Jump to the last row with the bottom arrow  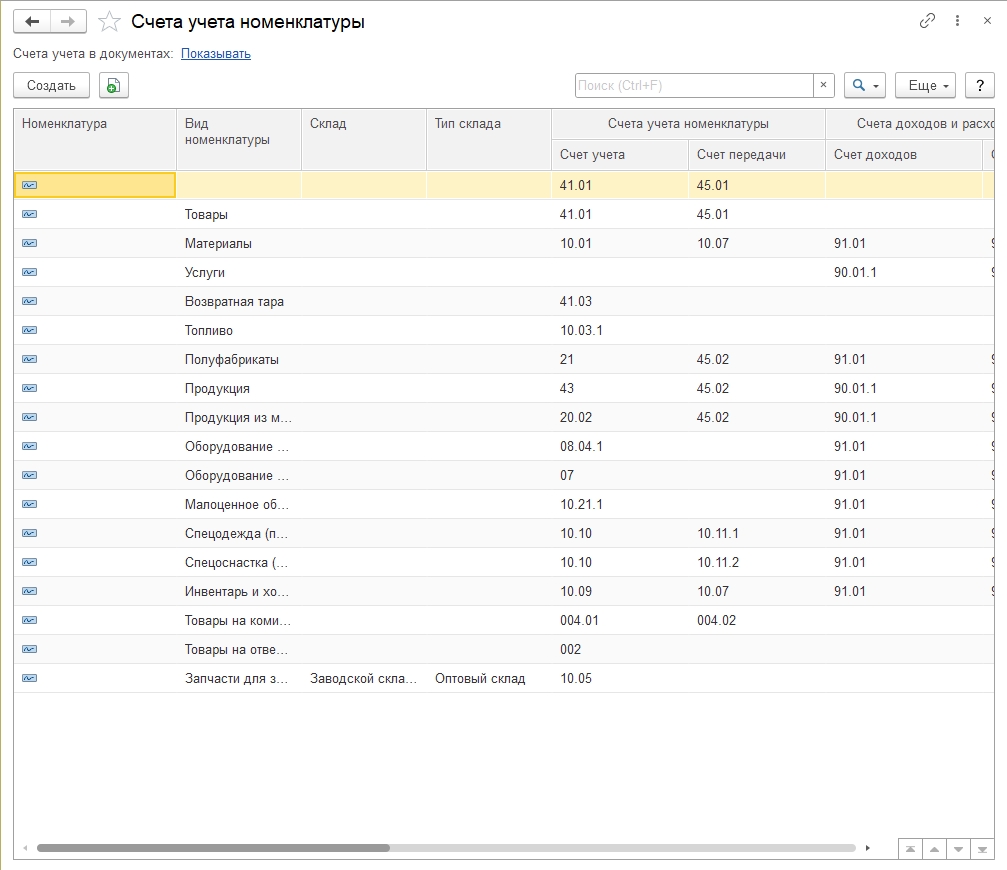coord(982,849)
